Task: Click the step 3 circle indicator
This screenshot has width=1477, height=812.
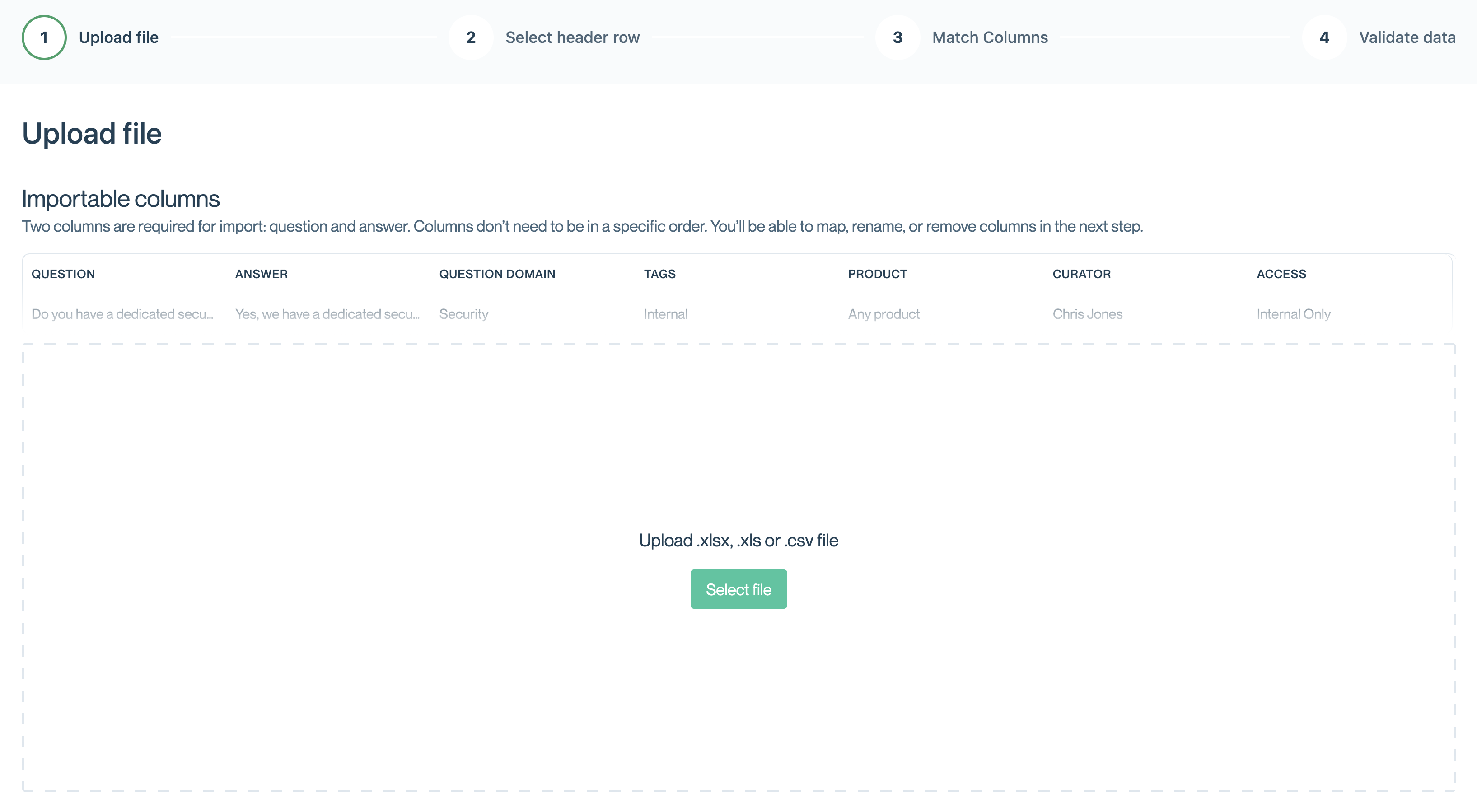Action: [897, 37]
